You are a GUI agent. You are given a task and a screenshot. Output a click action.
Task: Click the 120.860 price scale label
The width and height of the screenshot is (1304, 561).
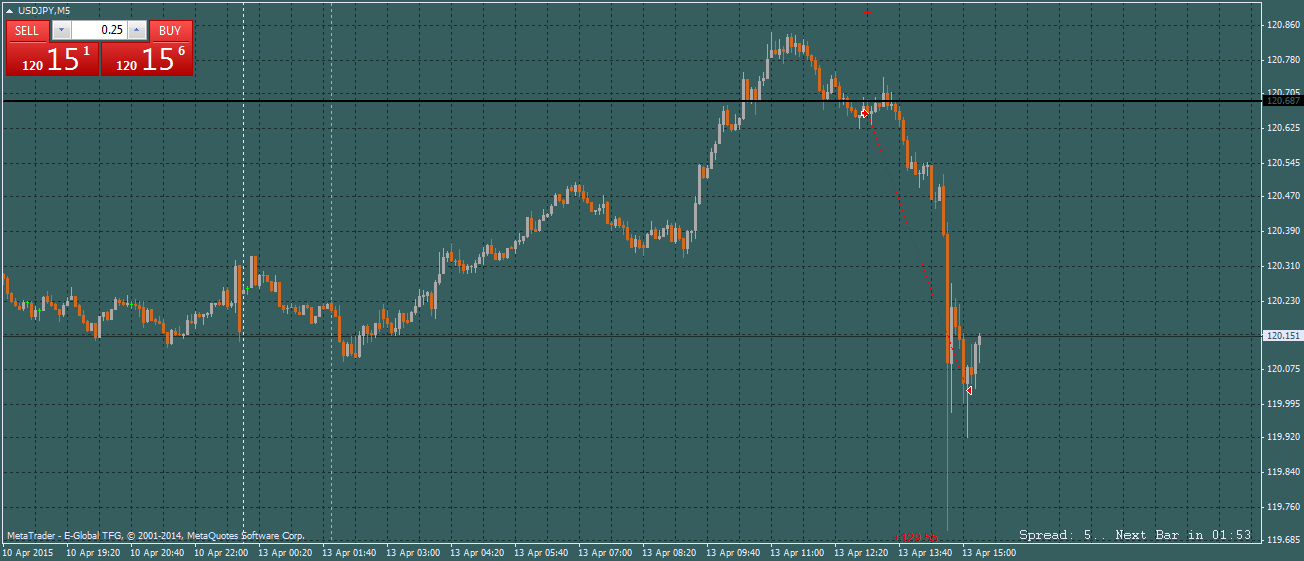[1283, 24]
